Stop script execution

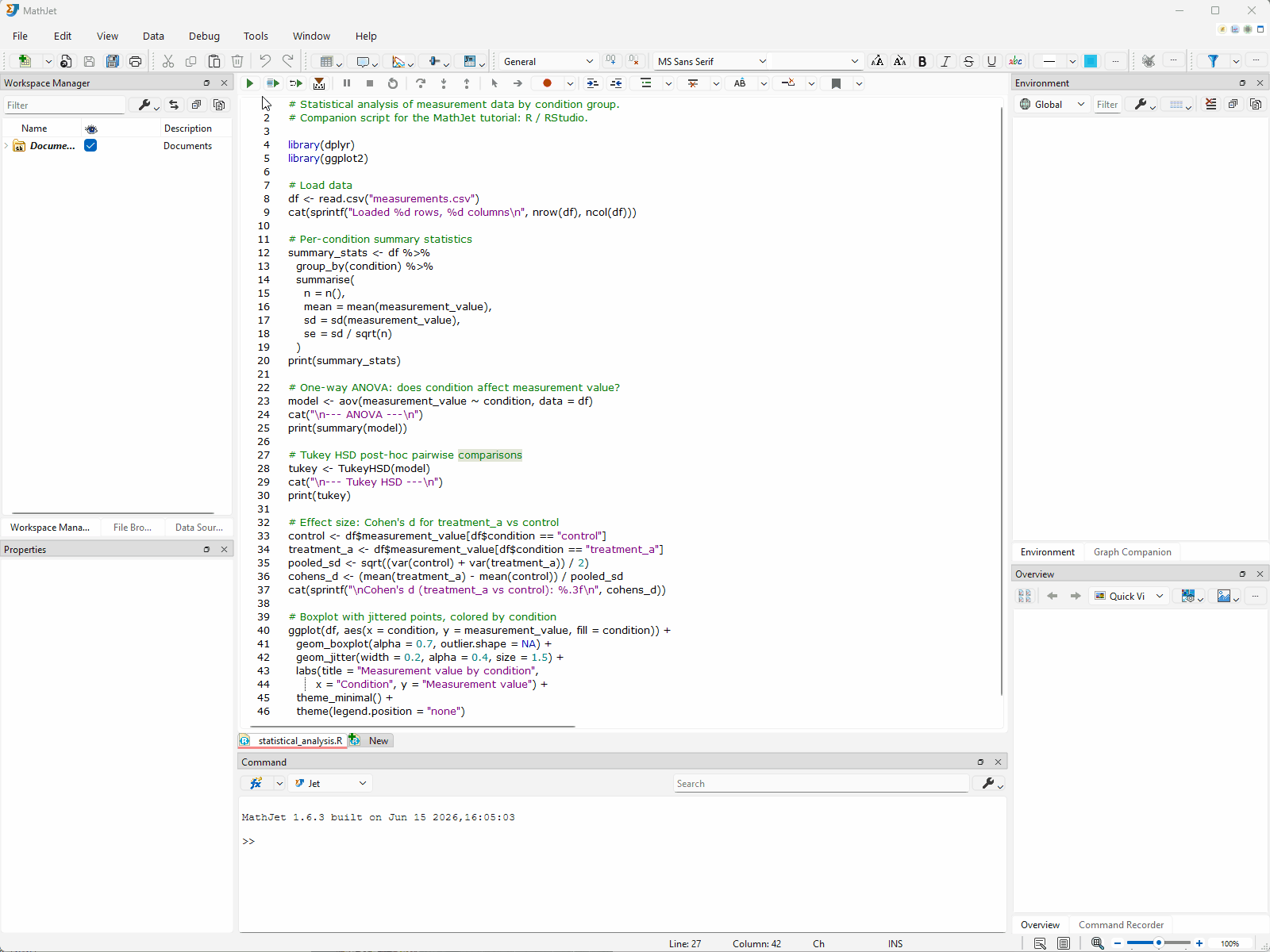[x=370, y=83]
